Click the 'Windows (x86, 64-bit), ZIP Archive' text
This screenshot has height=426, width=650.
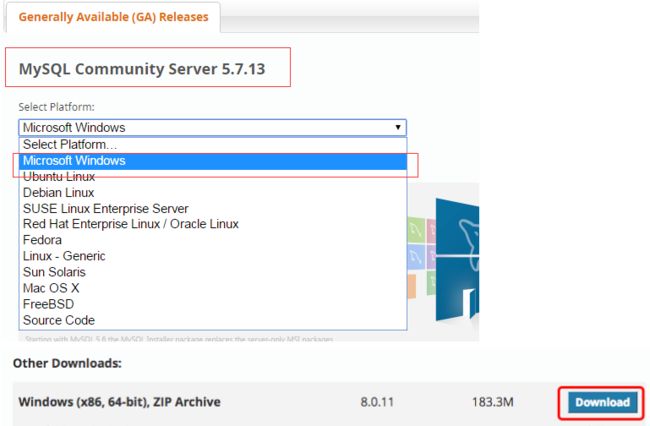(119, 402)
